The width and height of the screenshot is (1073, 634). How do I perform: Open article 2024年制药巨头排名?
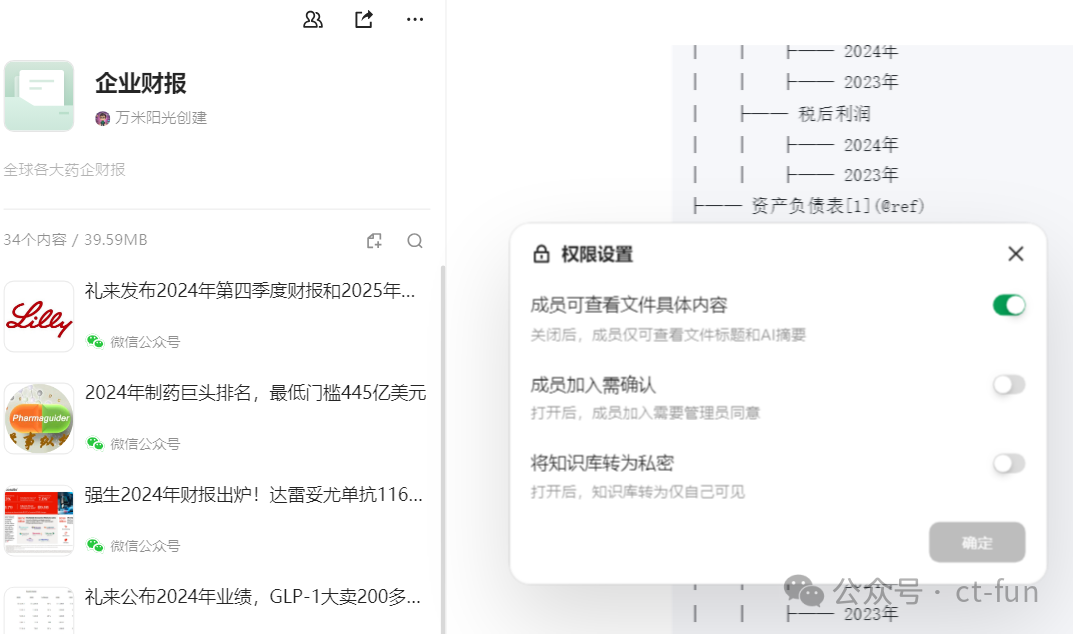255,392
